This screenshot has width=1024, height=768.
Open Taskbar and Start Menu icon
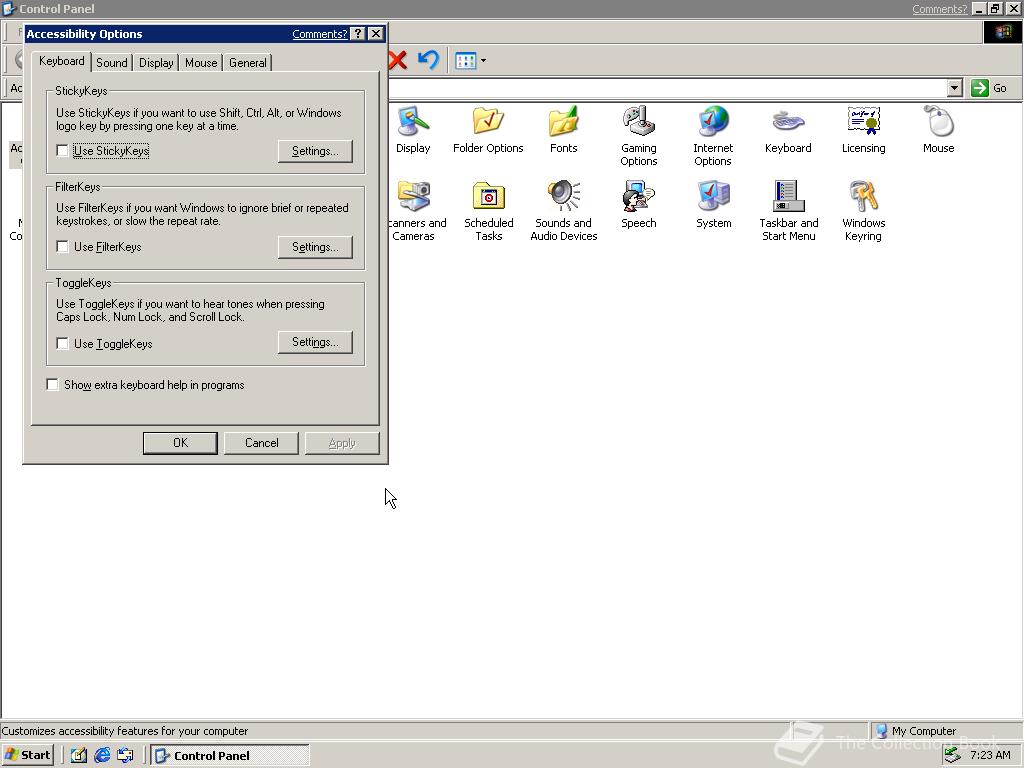pos(788,210)
